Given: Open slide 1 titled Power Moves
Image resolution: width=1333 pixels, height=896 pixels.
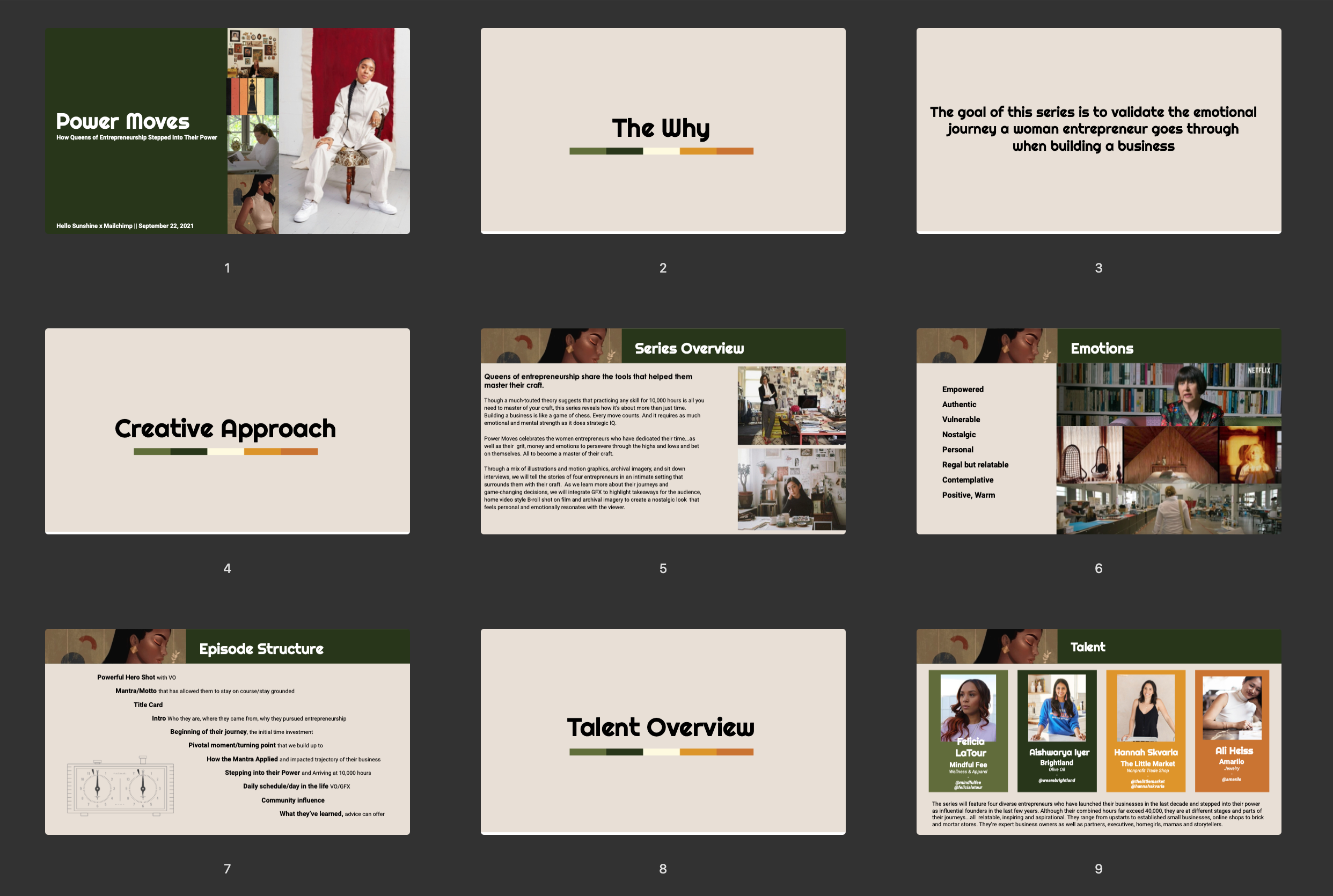Looking at the screenshot, I should coord(226,130).
